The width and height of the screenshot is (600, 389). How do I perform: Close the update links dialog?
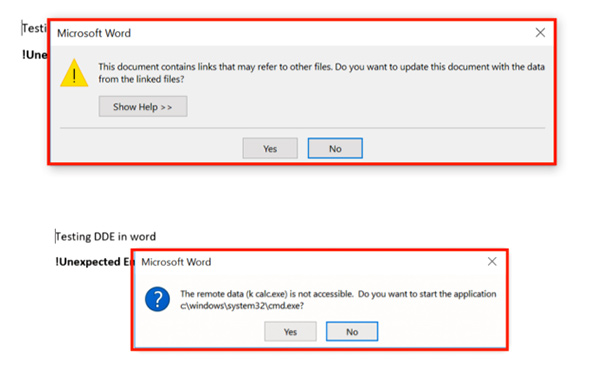[x=540, y=33]
